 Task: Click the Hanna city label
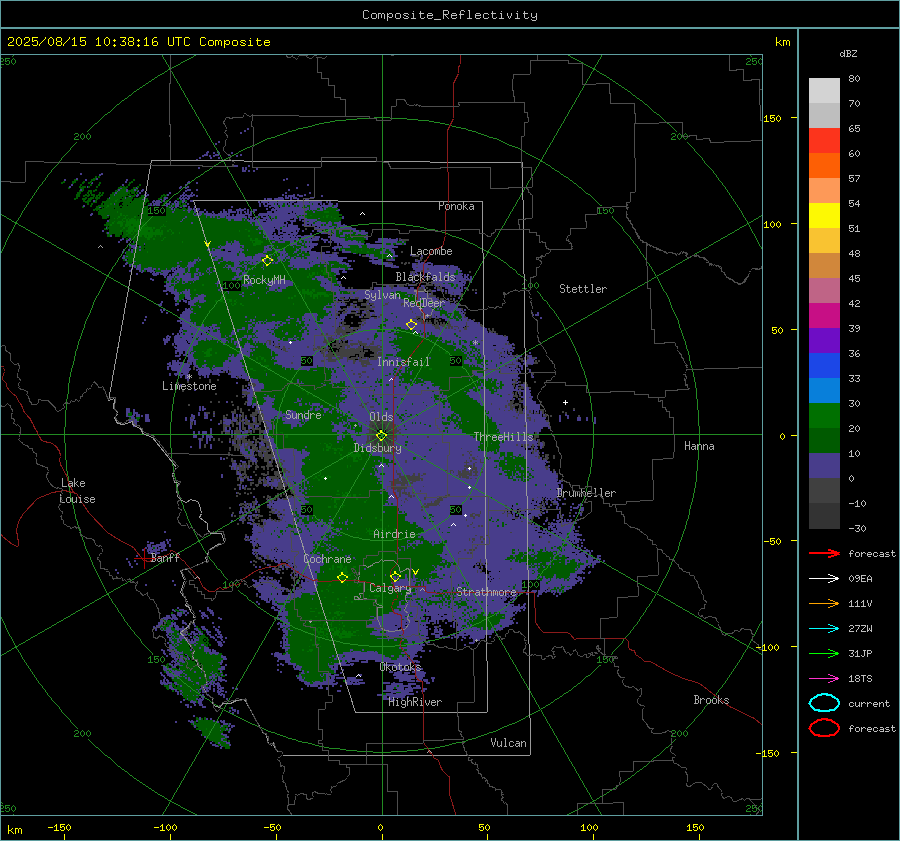[x=699, y=446]
